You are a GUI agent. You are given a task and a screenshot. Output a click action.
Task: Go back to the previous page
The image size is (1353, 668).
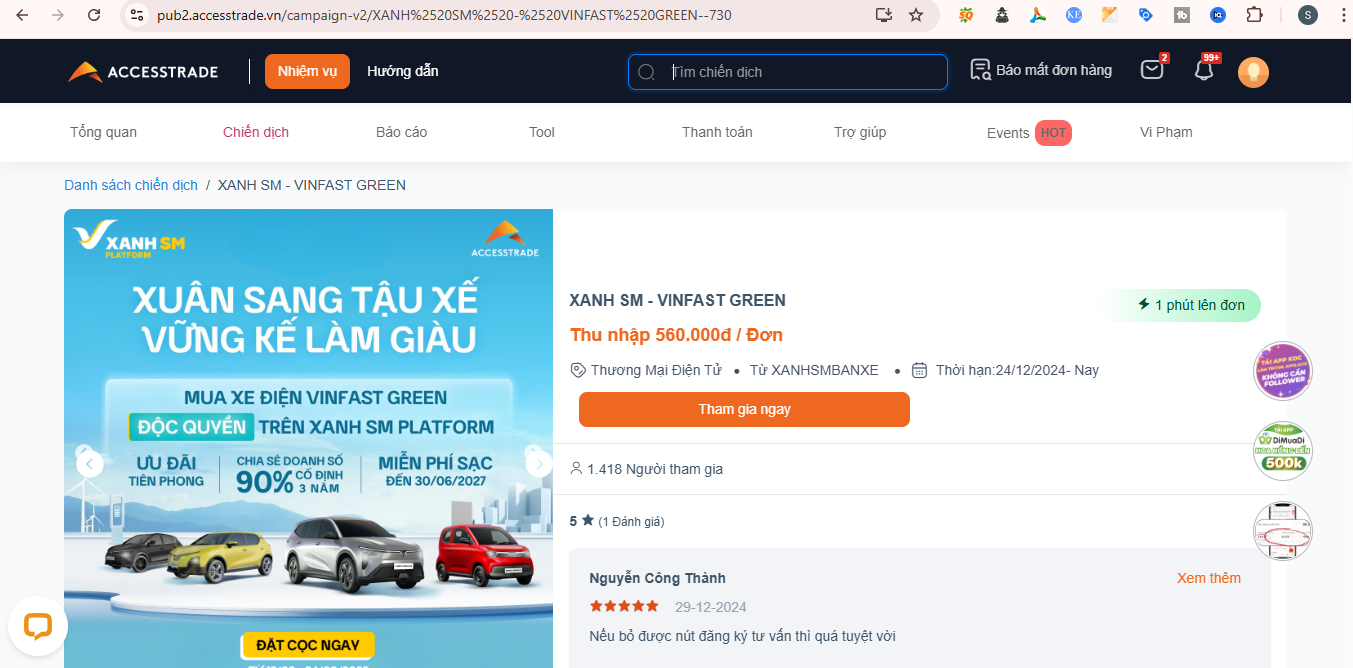[x=22, y=15]
